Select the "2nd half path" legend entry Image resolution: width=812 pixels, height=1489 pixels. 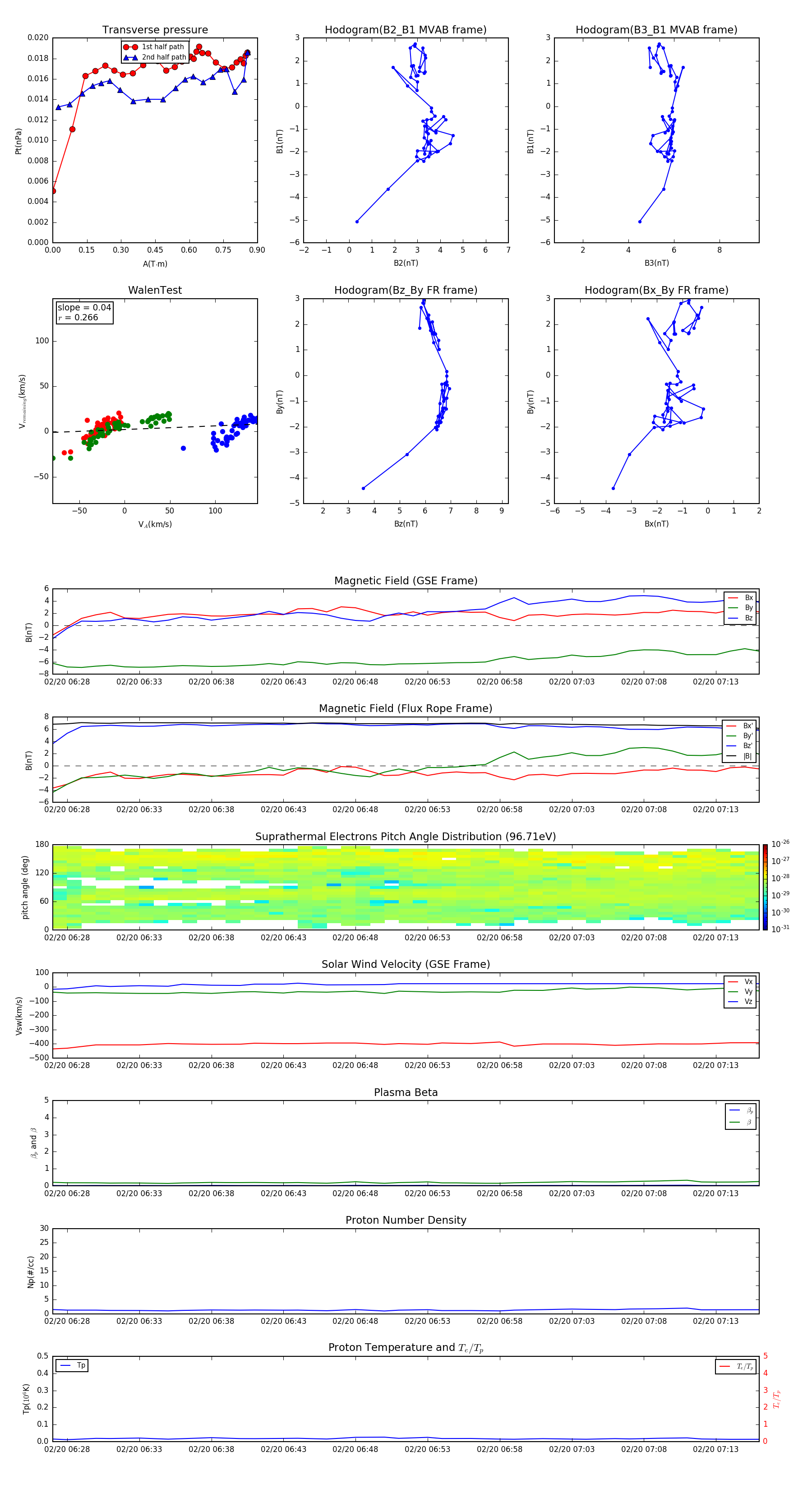pyautogui.click(x=155, y=57)
